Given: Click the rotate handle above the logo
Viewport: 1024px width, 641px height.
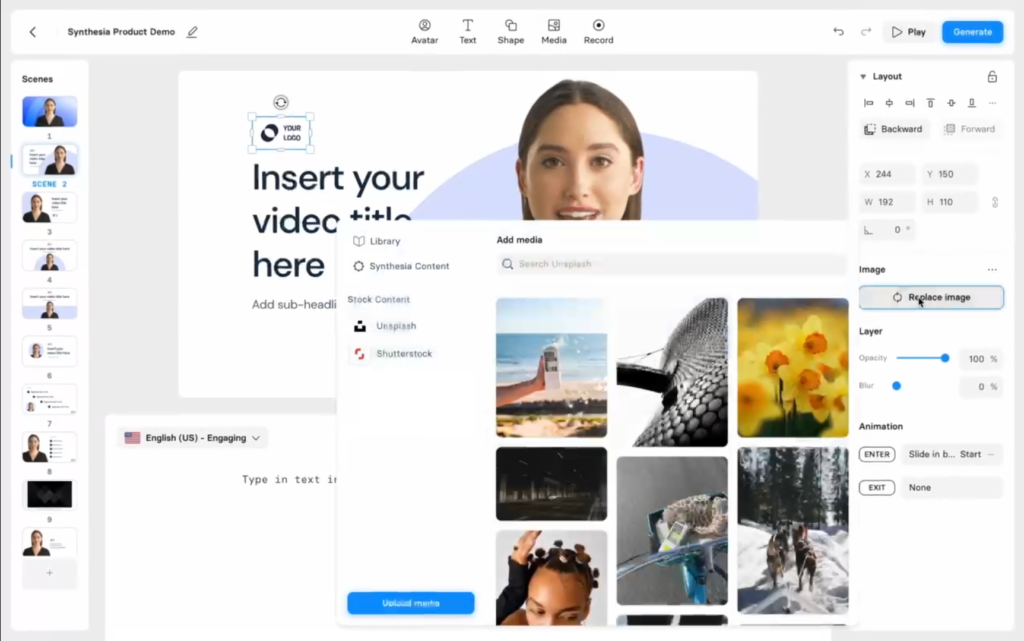Looking at the screenshot, I should tap(281, 102).
